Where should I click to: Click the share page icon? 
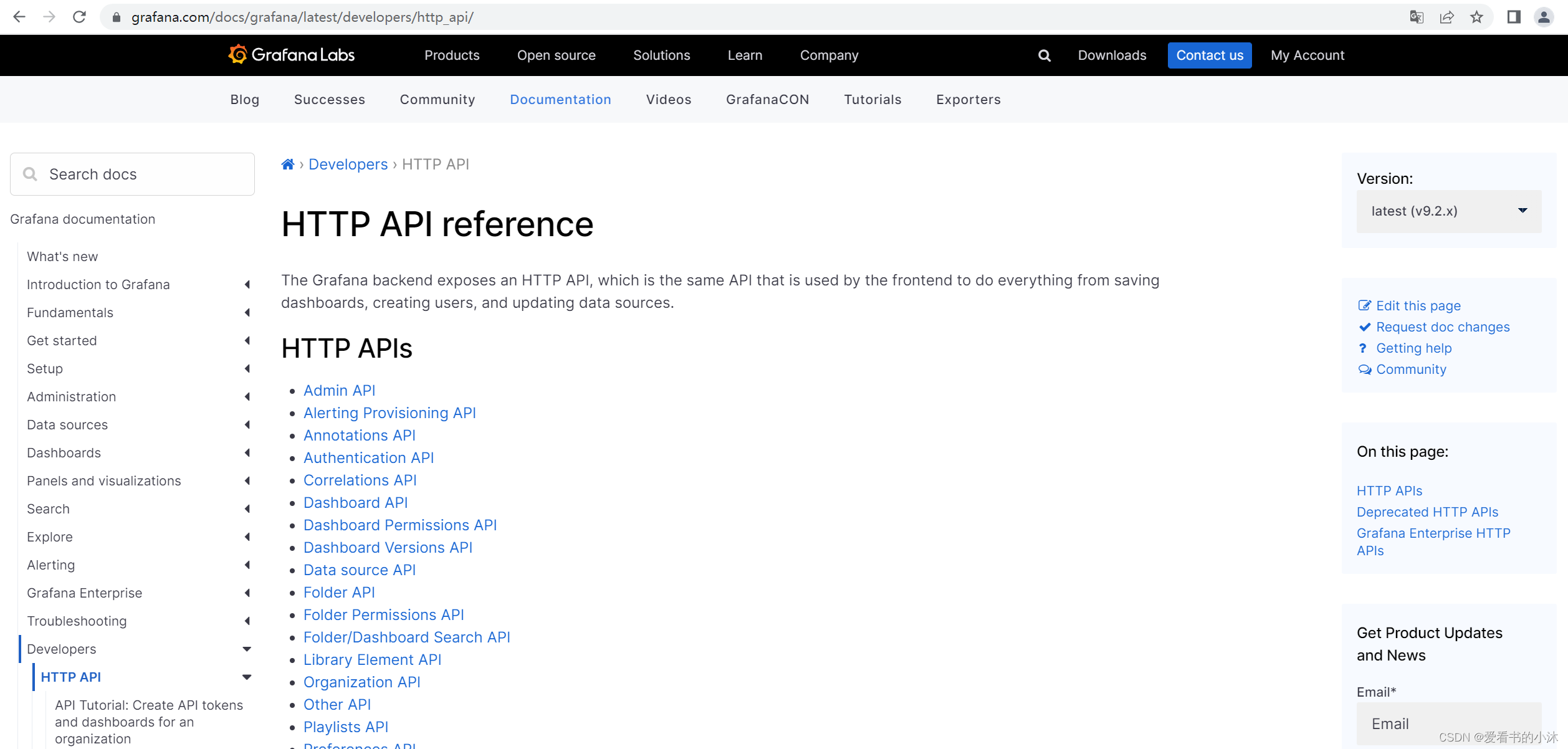(1446, 17)
